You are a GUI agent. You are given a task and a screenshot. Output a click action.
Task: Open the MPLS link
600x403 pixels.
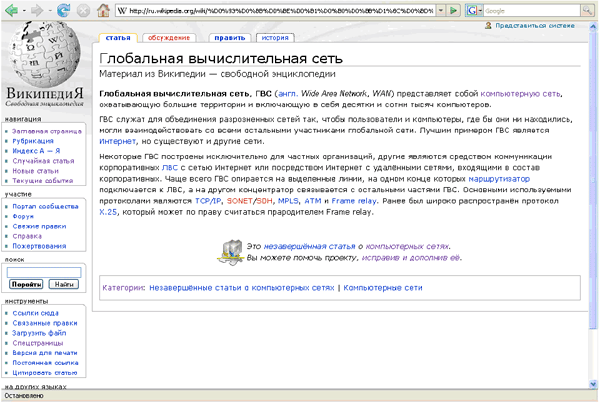tap(288, 201)
